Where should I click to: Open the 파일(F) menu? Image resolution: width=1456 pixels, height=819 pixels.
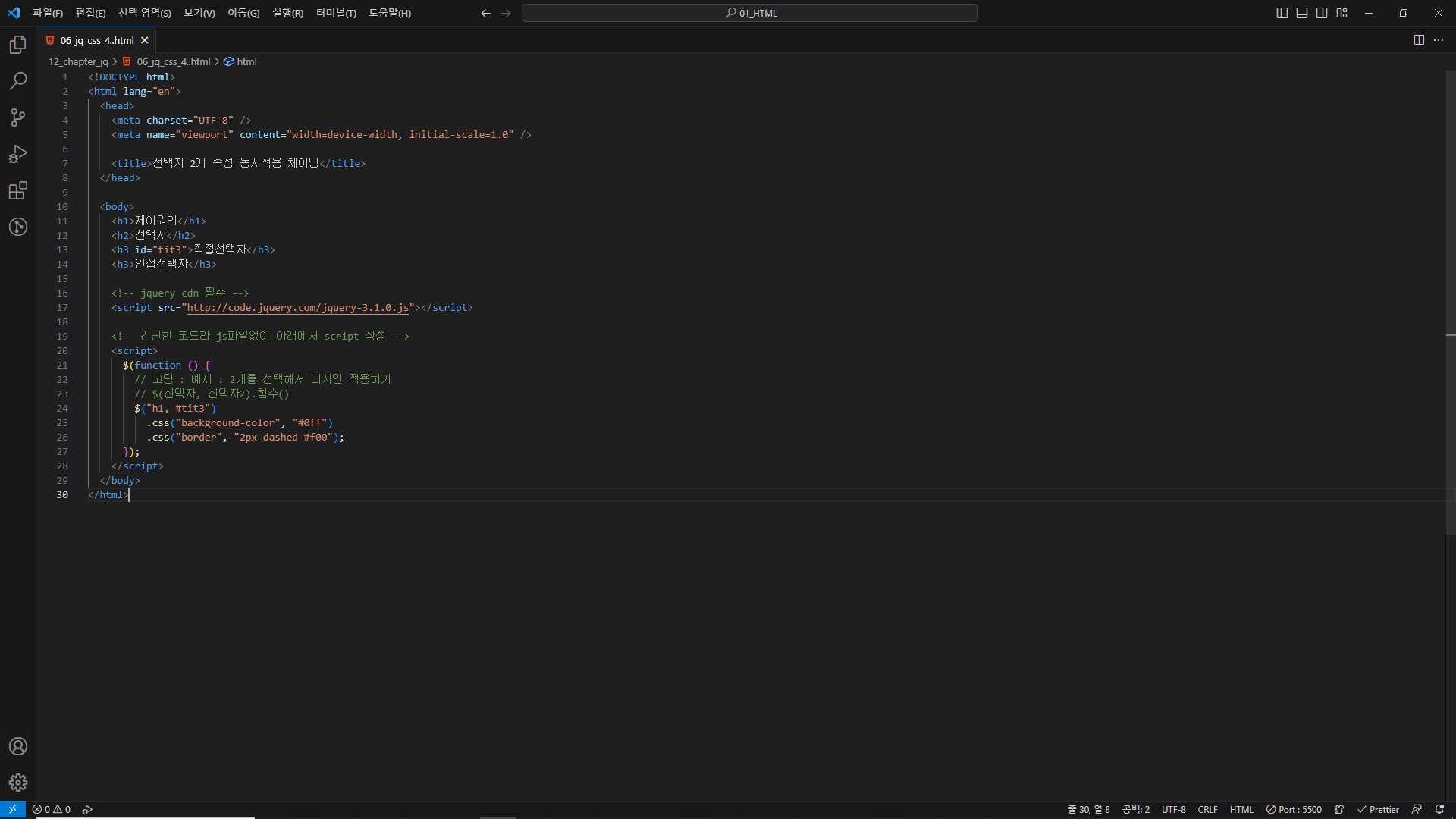tap(48, 13)
